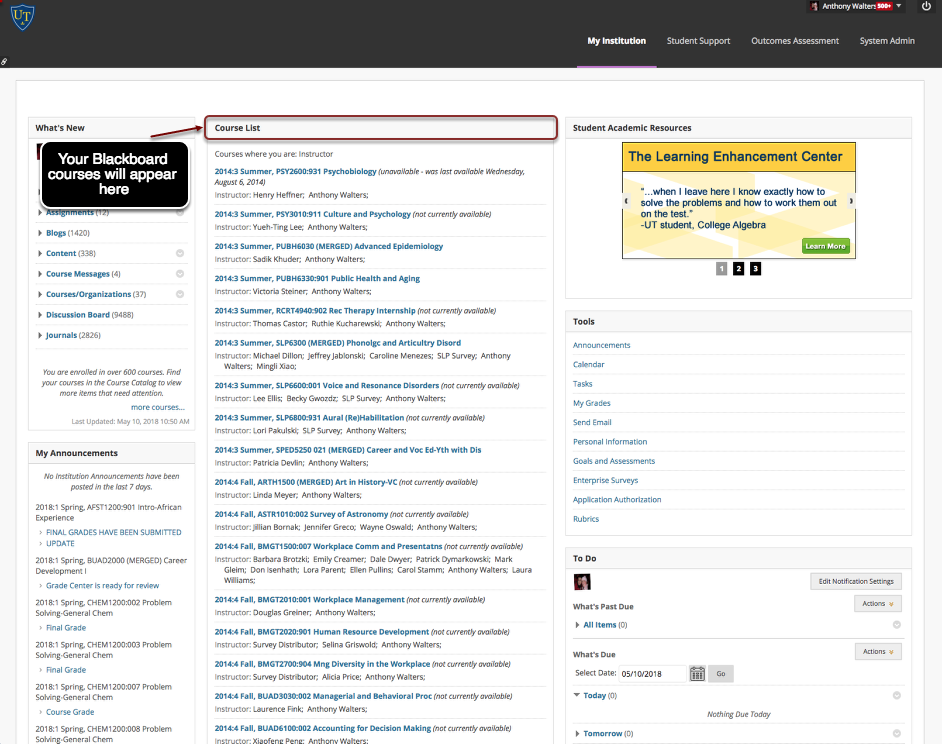Click the UT shield logo
Screen dimensions: 942x744
point(22,17)
